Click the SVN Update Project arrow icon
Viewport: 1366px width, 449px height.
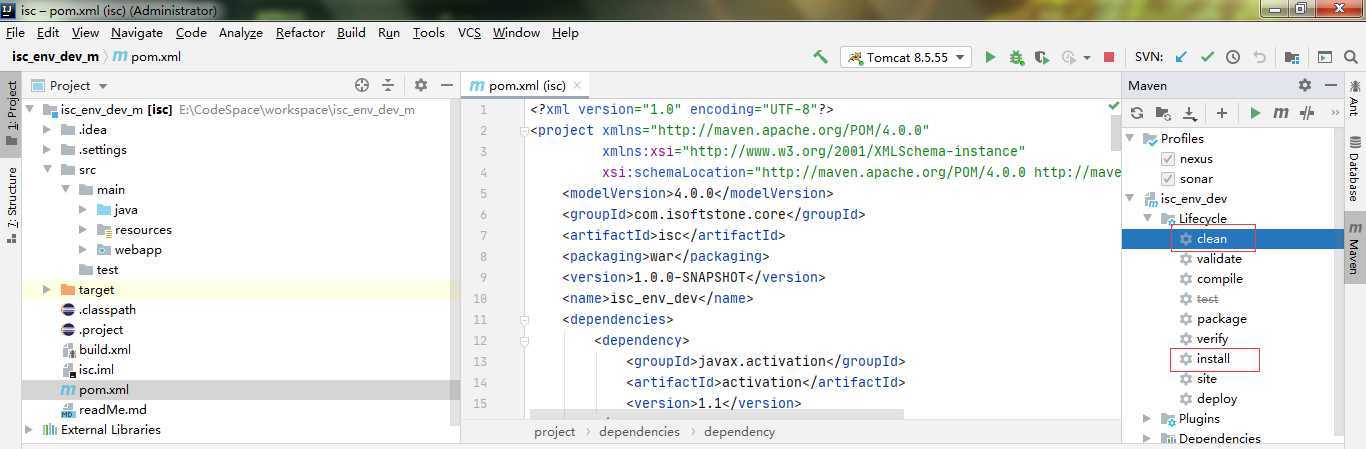[1181, 57]
